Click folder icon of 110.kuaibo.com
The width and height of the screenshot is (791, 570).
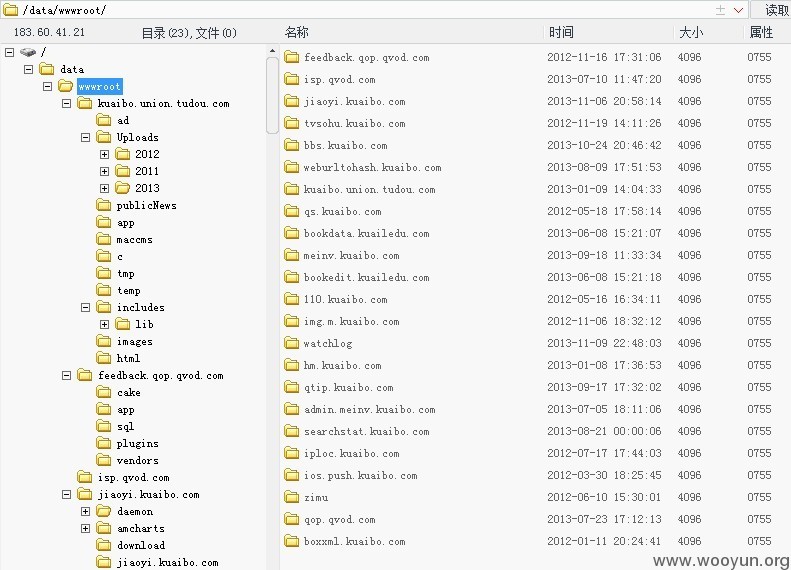(292, 299)
